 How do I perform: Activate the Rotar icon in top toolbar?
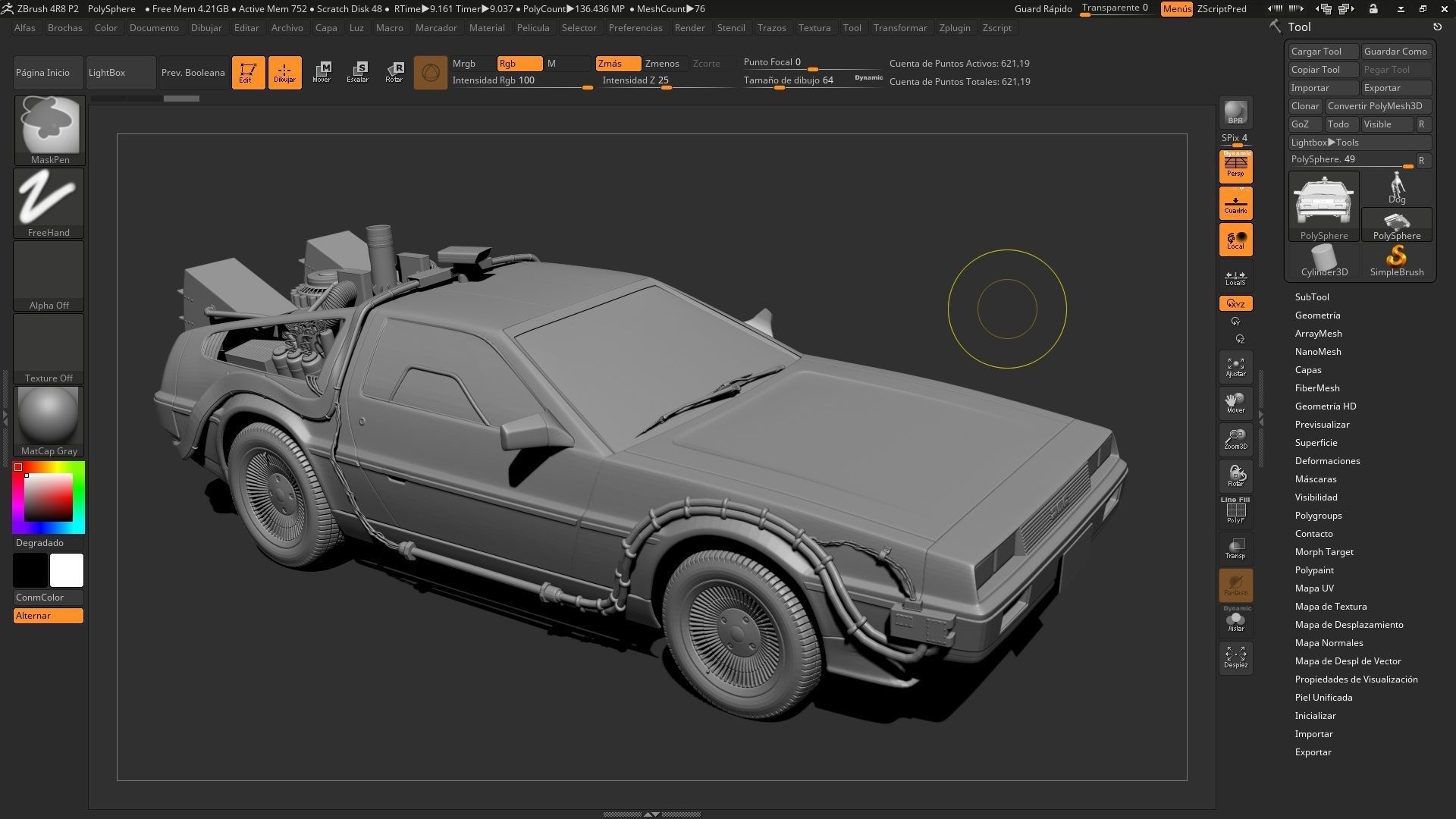point(394,73)
